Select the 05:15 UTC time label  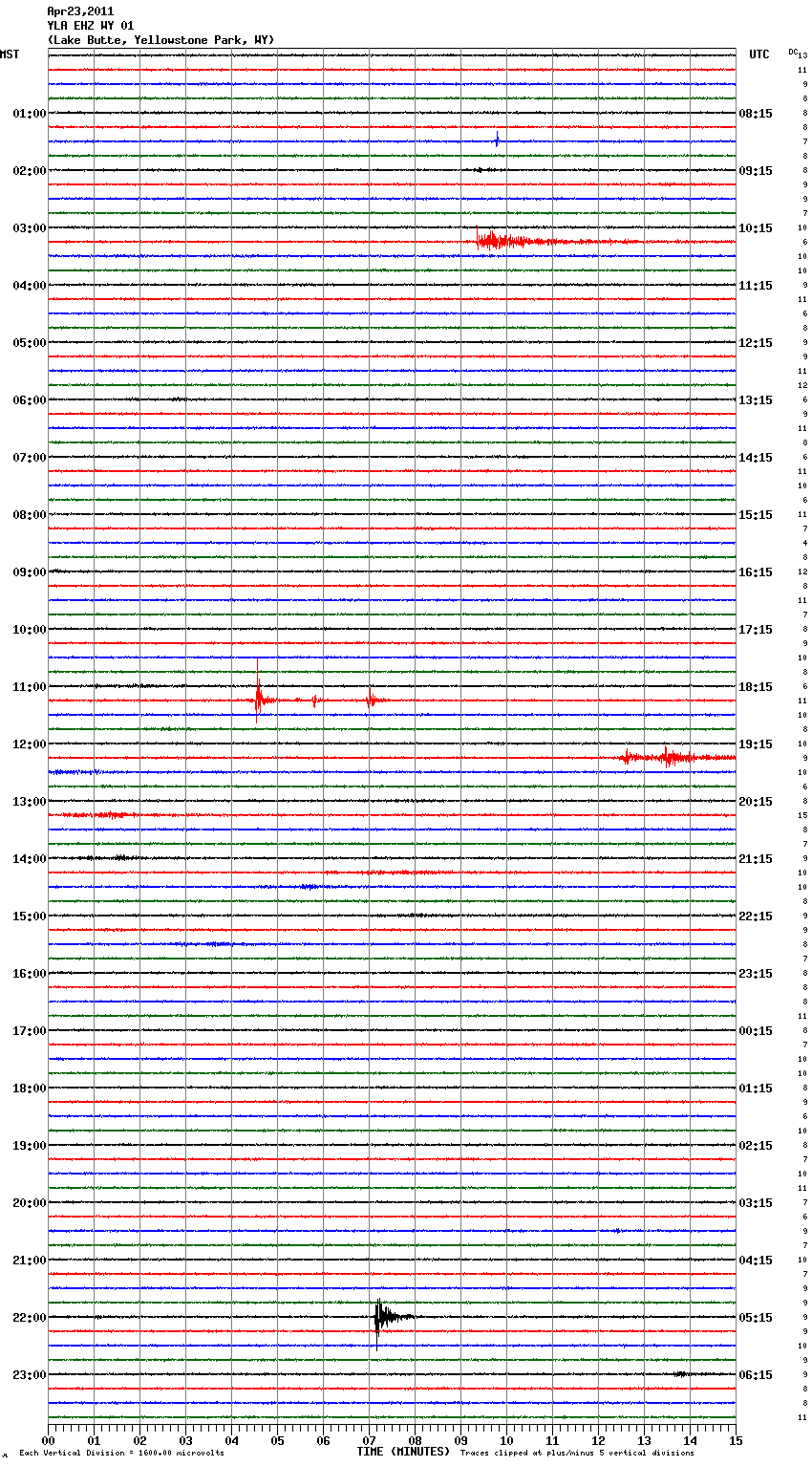tap(756, 1318)
